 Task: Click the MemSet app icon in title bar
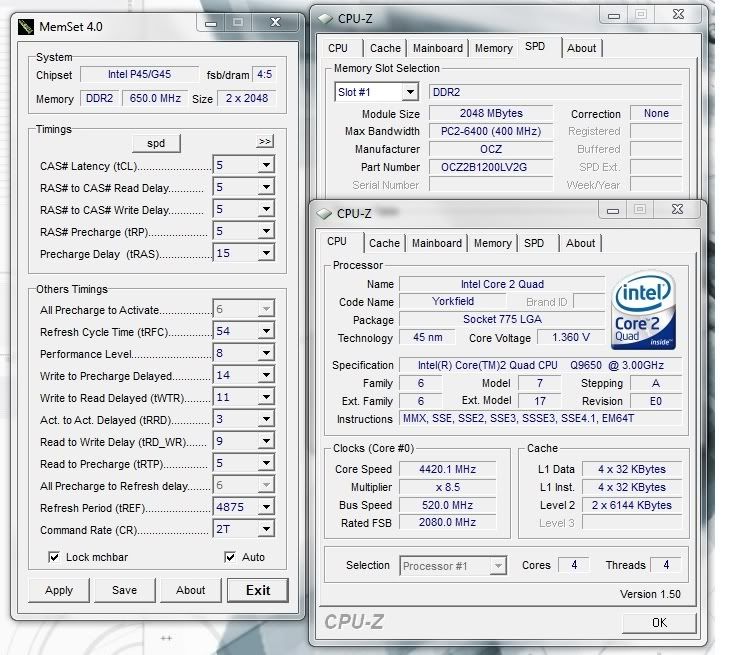[x=26, y=27]
